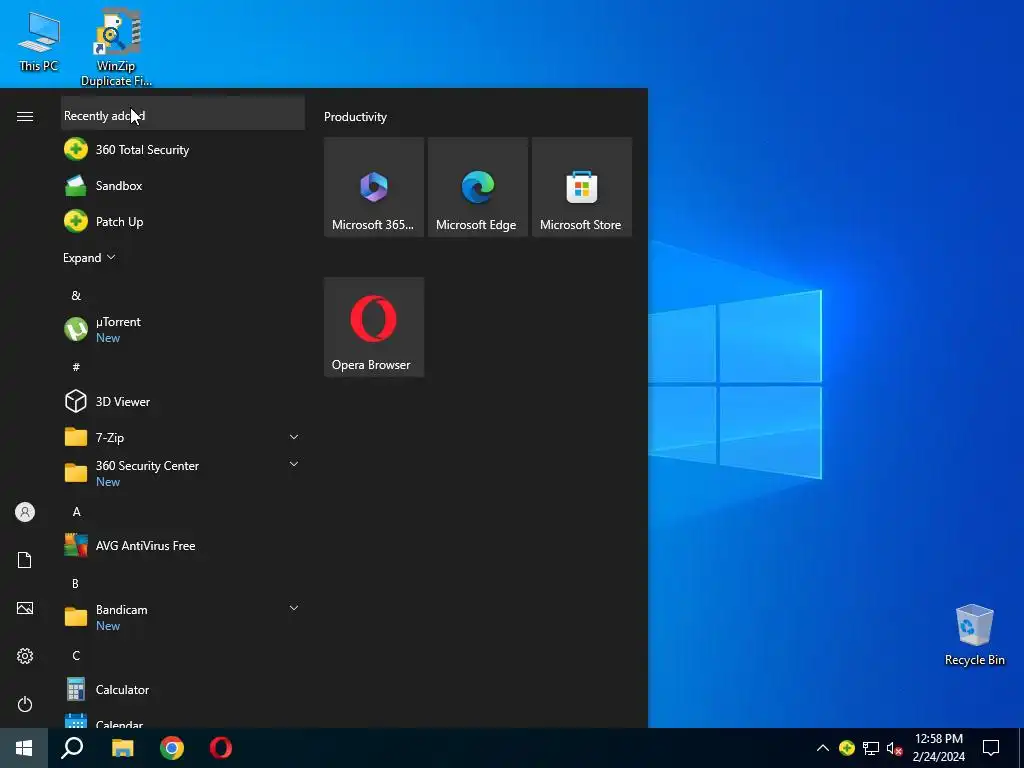Open the user account icon in Start sidebar
Viewport: 1024px width, 768px height.
(x=25, y=512)
